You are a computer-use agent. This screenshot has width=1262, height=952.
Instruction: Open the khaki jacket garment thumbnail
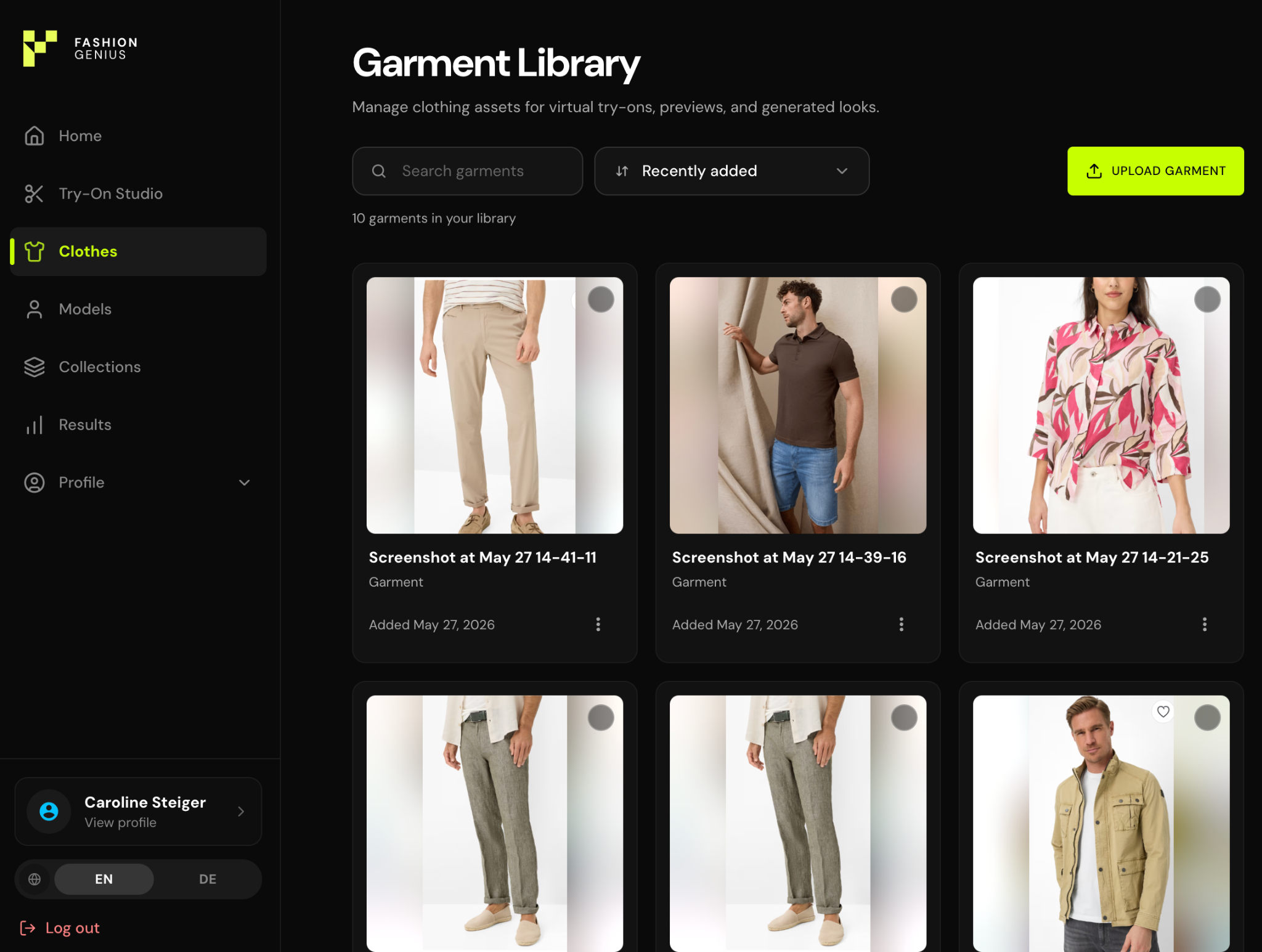pyautogui.click(x=1101, y=824)
